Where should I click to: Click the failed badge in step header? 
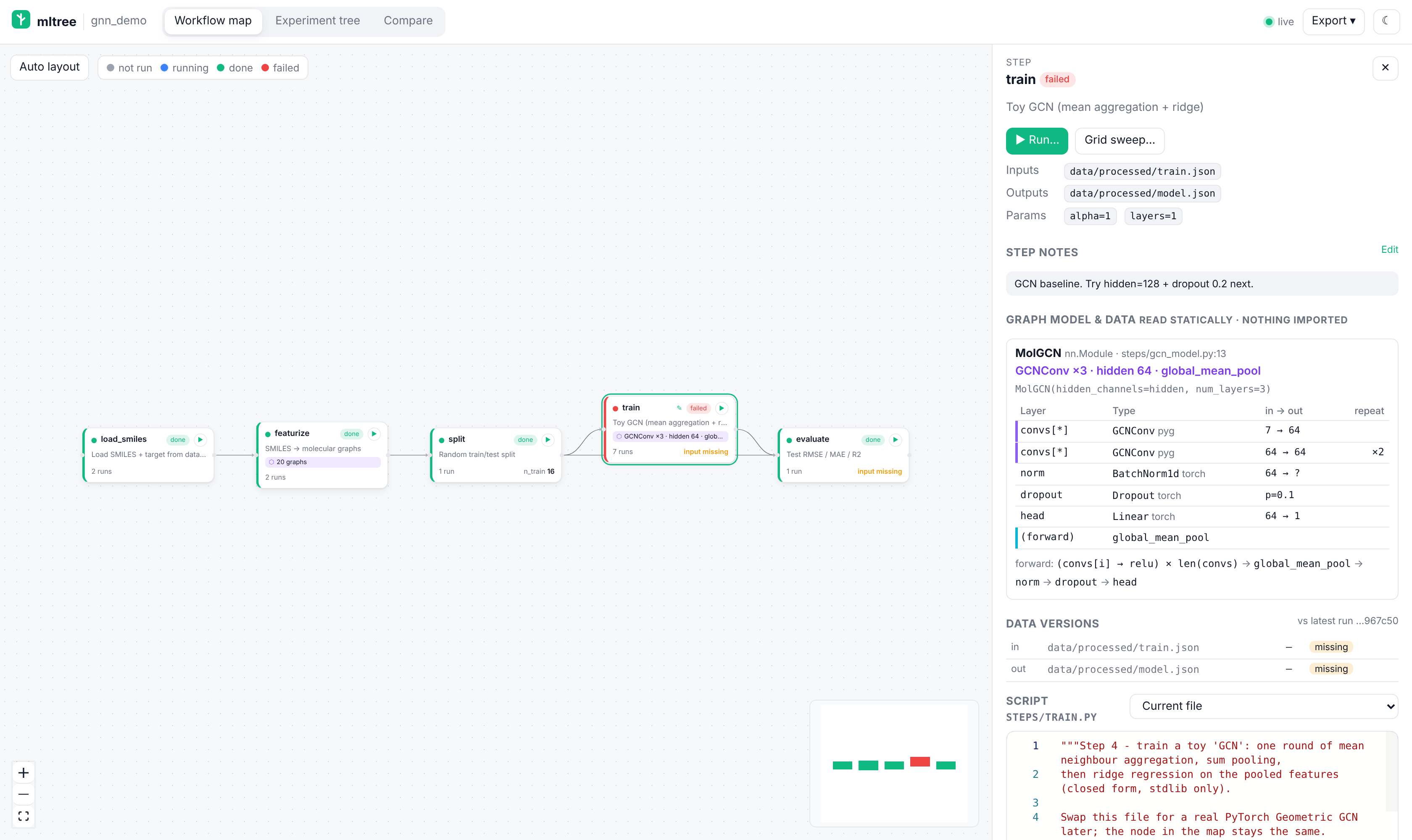1057,79
